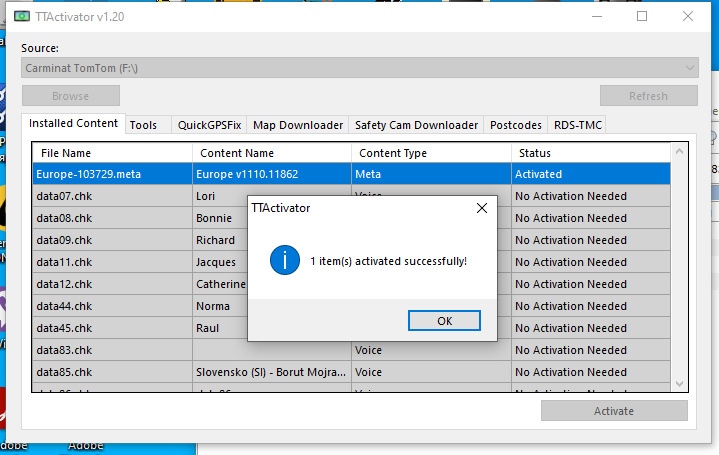Go to Safety Cam Downloader tab

click(416, 125)
